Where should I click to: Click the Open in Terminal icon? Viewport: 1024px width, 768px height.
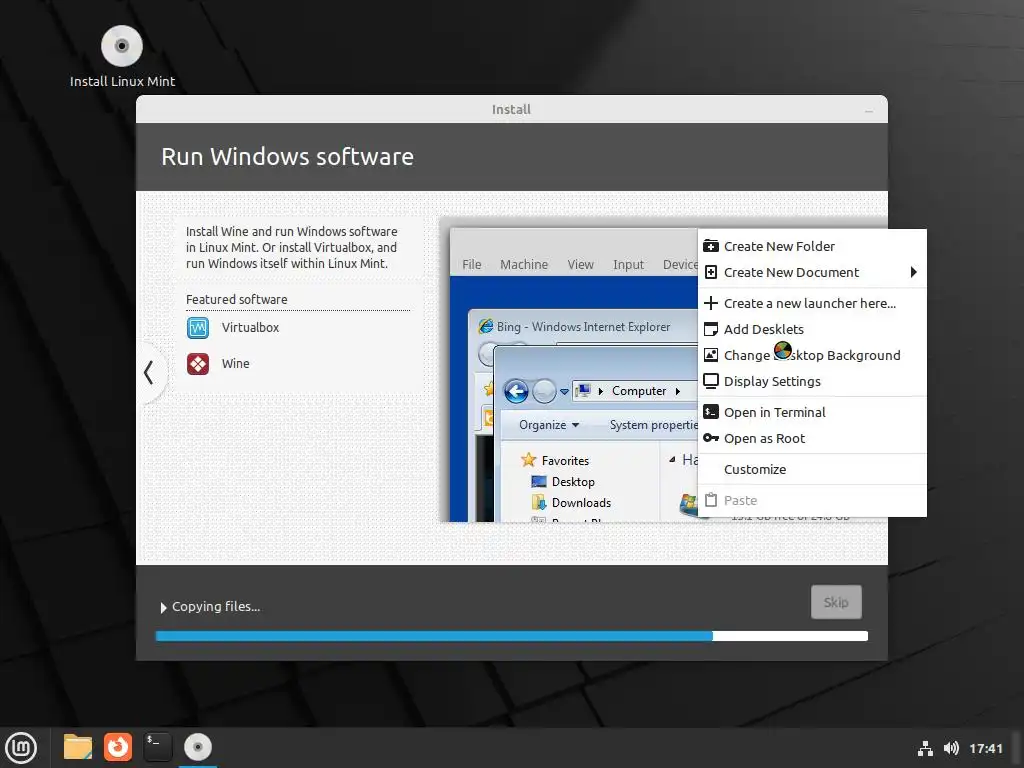[711, 412]
